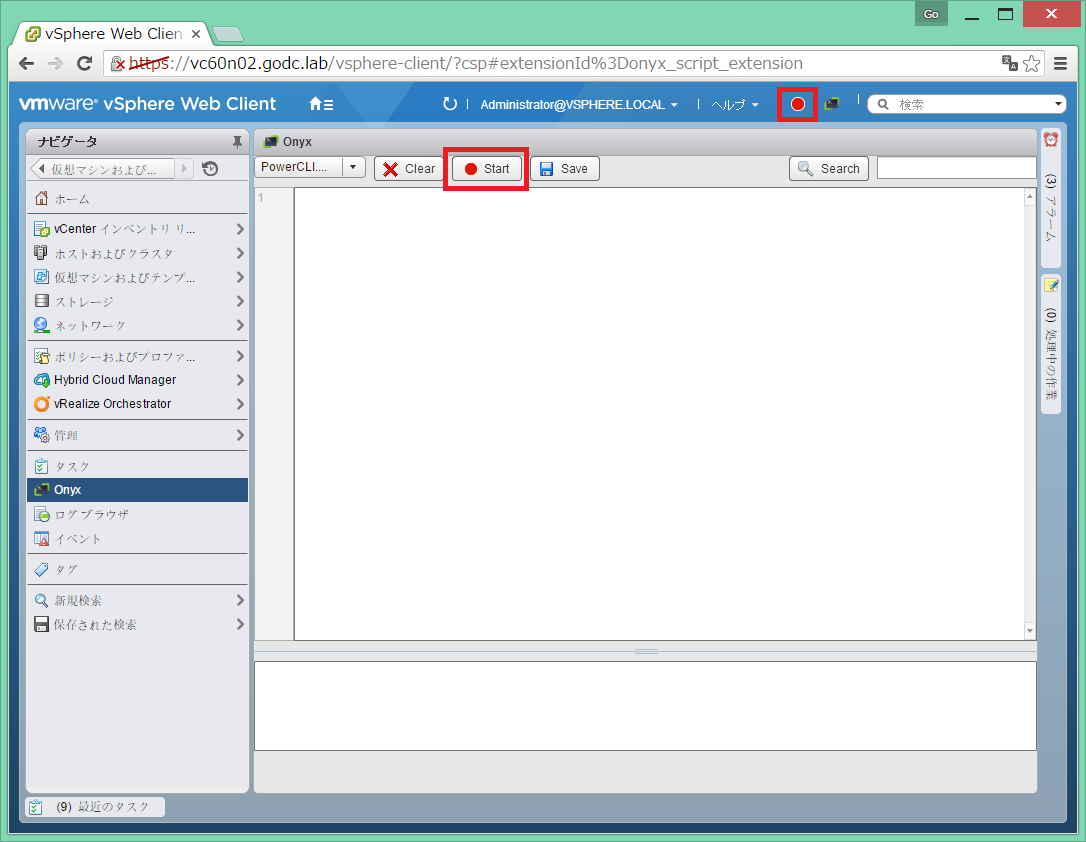Open search field dropdown arrow in header
Image resolution: width=1086 pixels, height=842 pixels.
point(1058,104)
